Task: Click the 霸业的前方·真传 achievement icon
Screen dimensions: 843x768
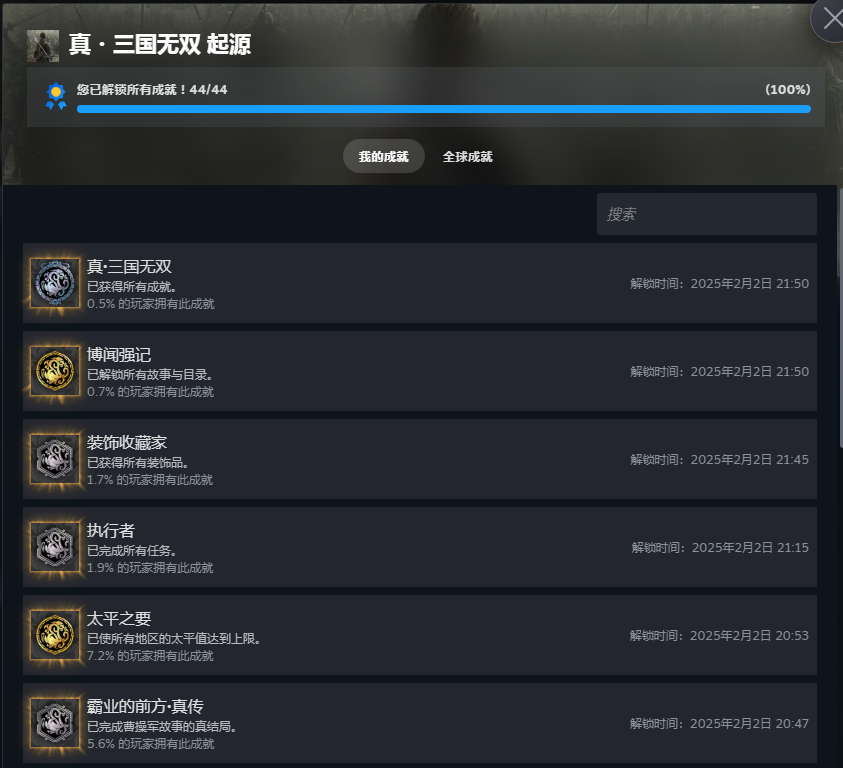Action: (x=55, y=723)
